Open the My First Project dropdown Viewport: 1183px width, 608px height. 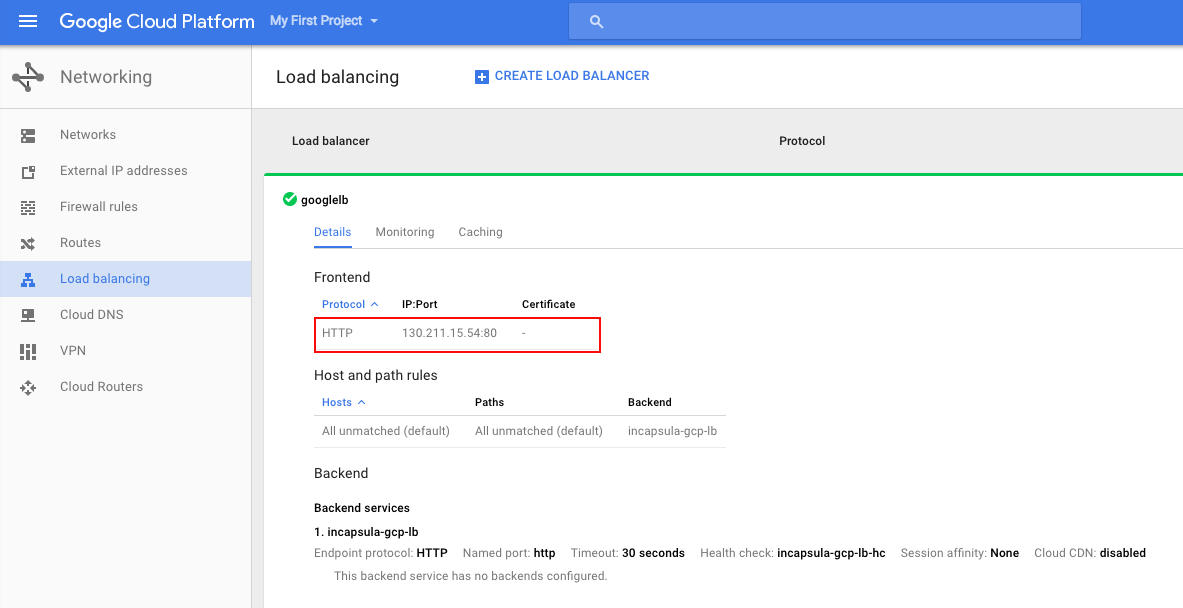(x=324, y=21)
